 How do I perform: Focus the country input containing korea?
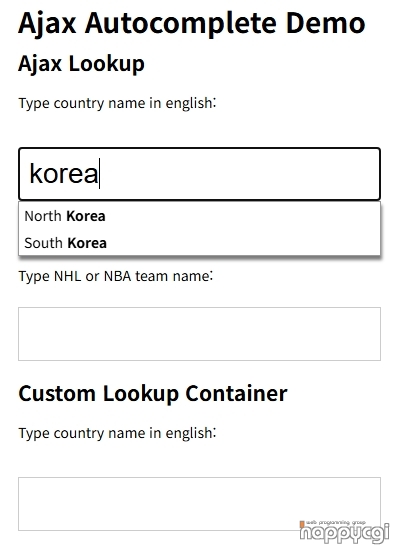tap(199, 174)
